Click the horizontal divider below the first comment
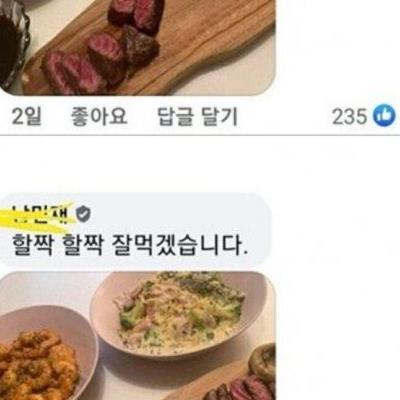Screen dimensions: 400x400 click(200, 135)
